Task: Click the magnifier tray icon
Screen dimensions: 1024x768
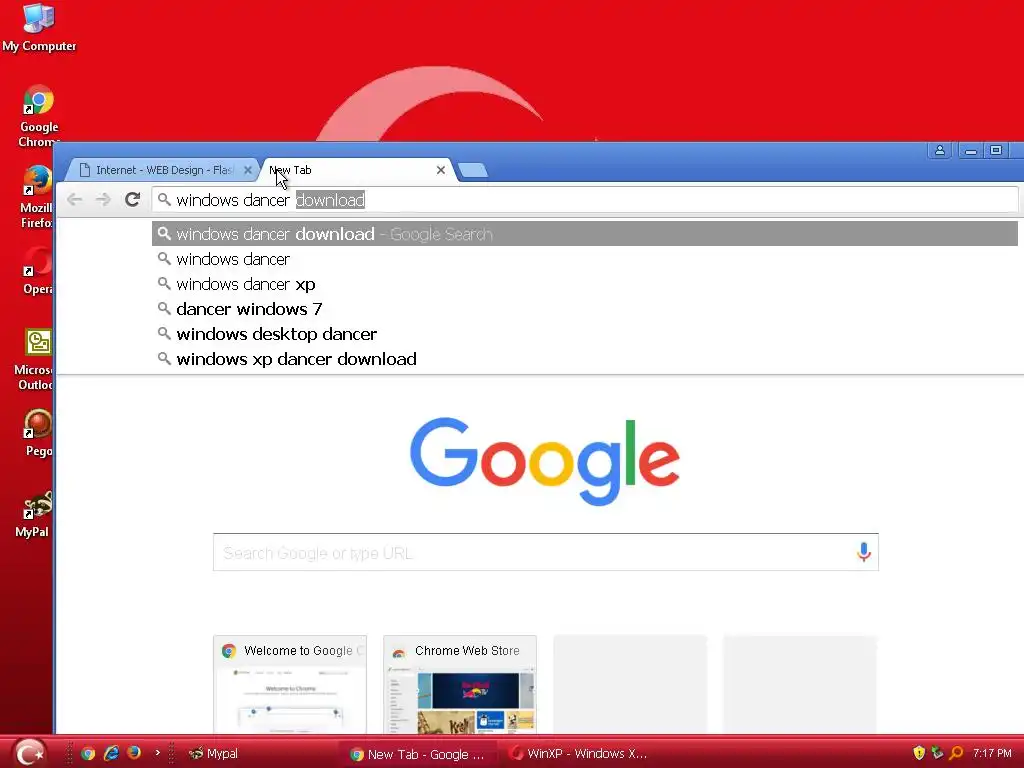Action: [x=956, y=753]
